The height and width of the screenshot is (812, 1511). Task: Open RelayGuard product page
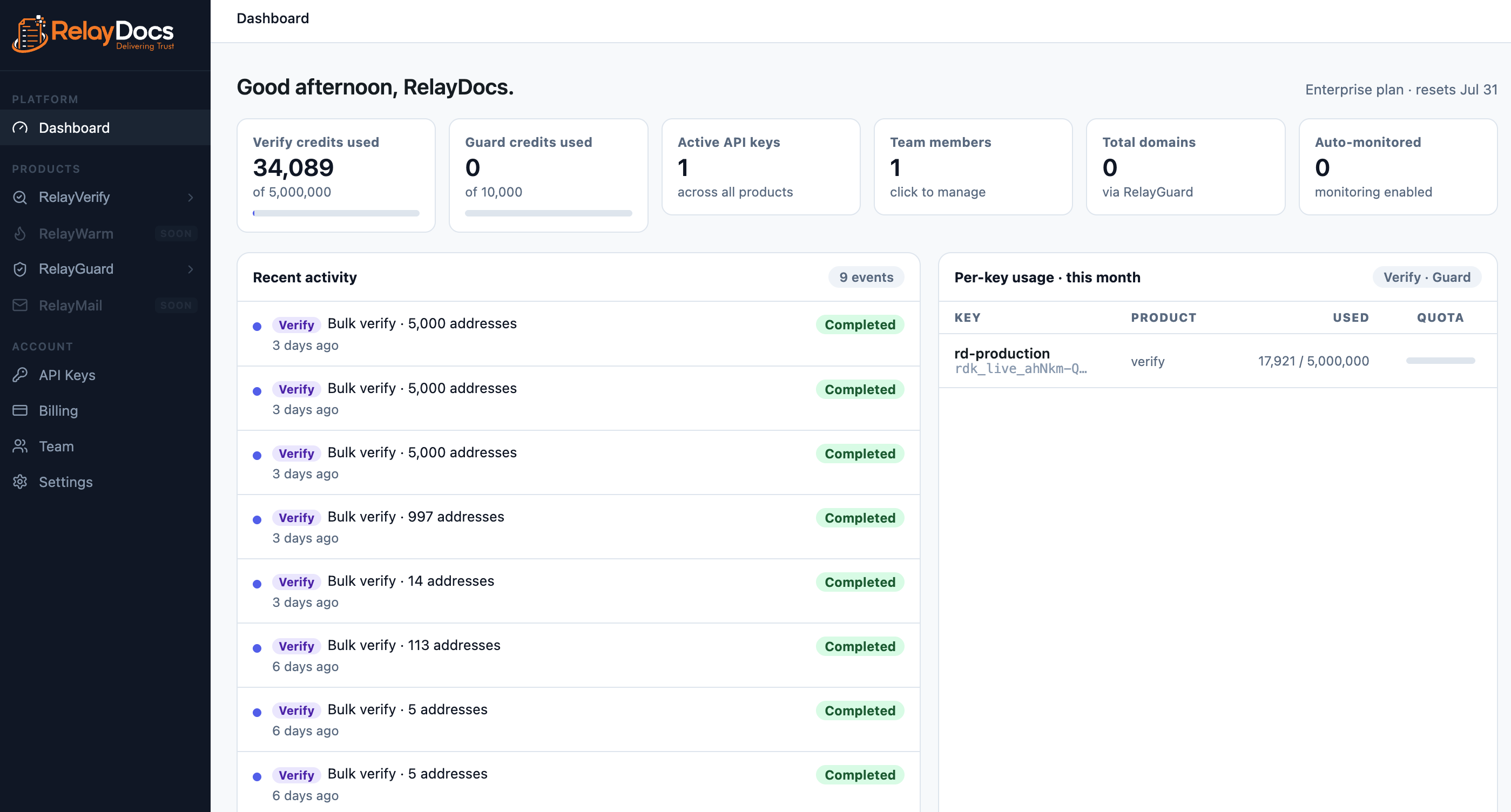click(105, 269)
